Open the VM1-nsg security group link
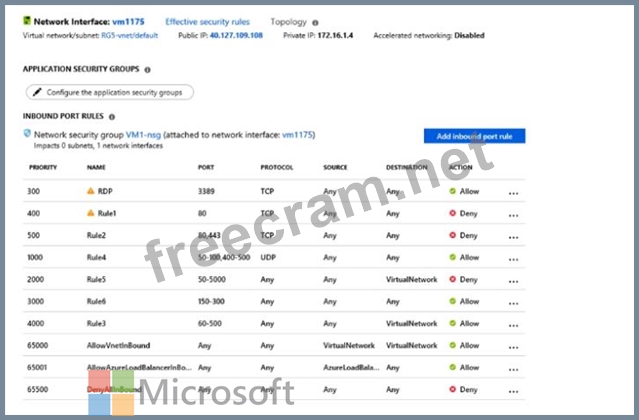The image size is (639, 420). point(143,135)
